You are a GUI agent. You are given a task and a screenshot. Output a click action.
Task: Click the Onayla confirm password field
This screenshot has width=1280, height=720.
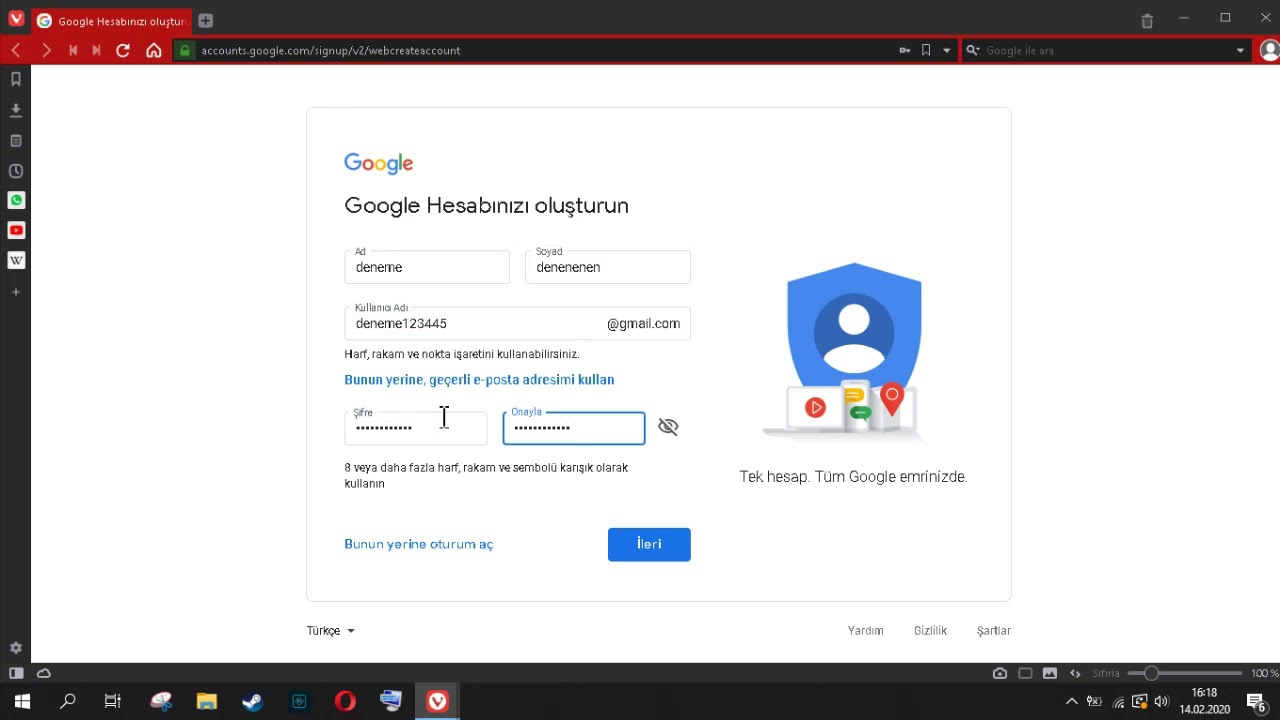574,428
